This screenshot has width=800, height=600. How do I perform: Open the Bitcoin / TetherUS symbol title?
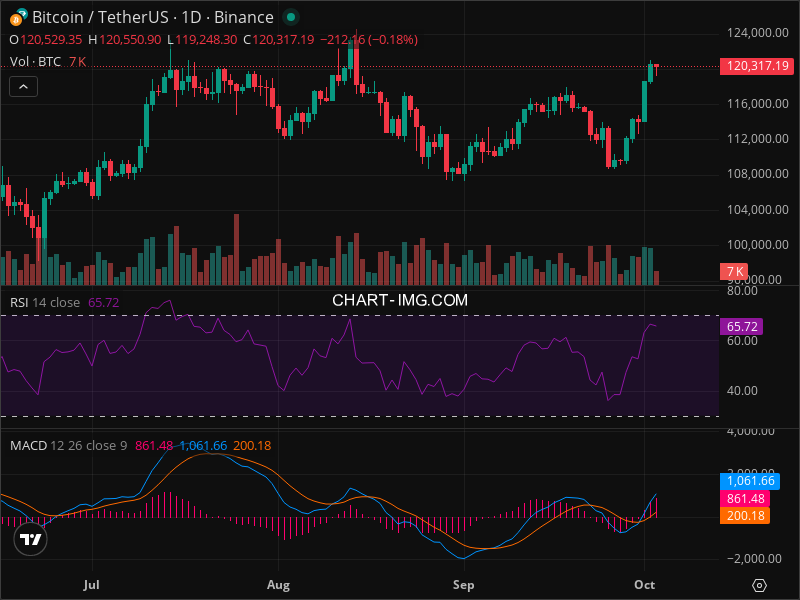point(152,18)
